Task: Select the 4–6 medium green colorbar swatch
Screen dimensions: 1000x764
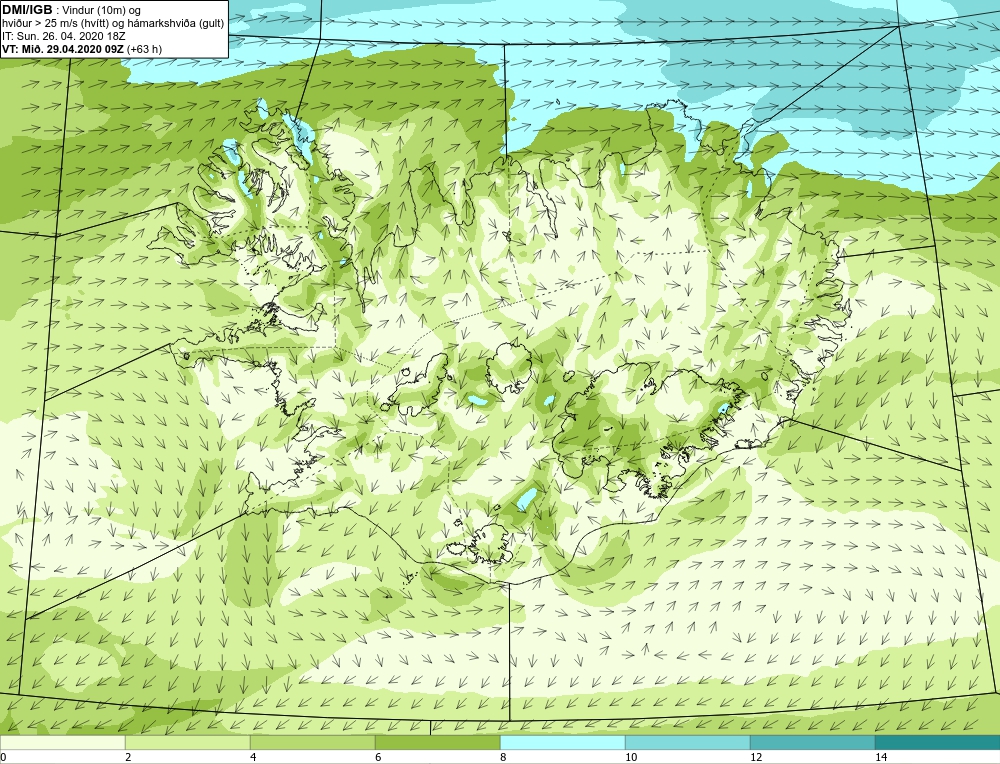Action: (x=312, y=742)
